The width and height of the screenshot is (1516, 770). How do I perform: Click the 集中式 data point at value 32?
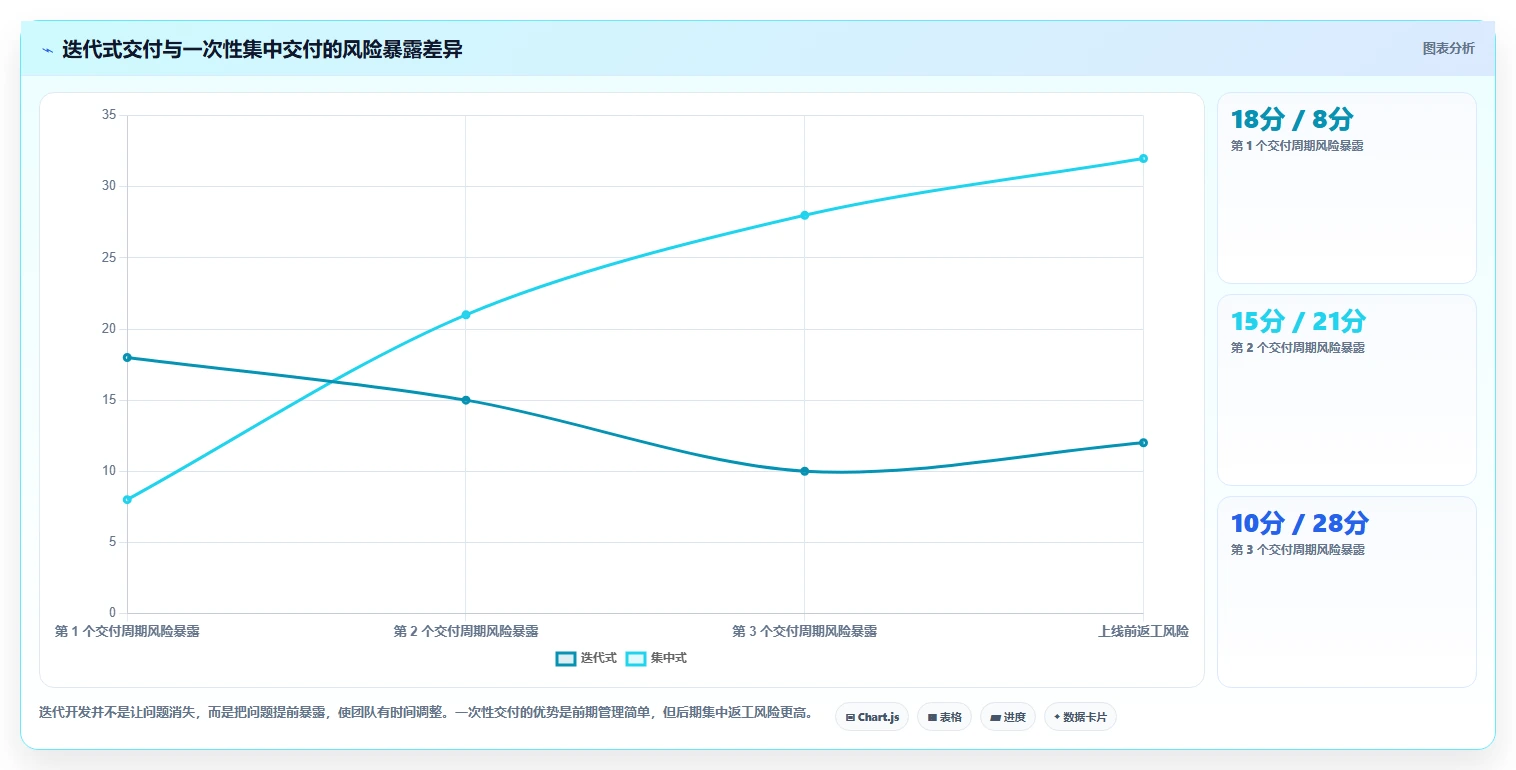point(1143,158)
